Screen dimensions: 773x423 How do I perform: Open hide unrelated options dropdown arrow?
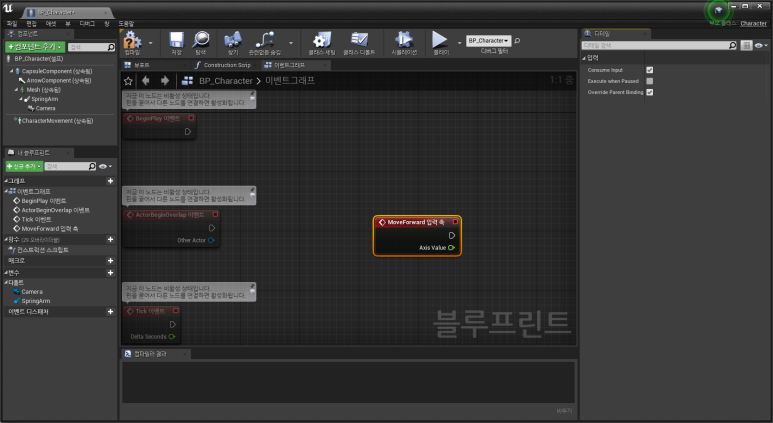point(291,43)
